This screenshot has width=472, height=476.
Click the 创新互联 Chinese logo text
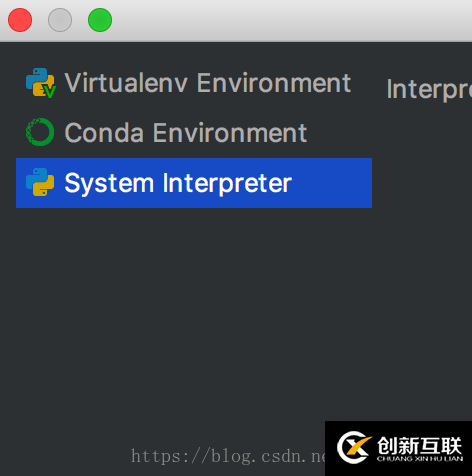click(x=419, y=446)
